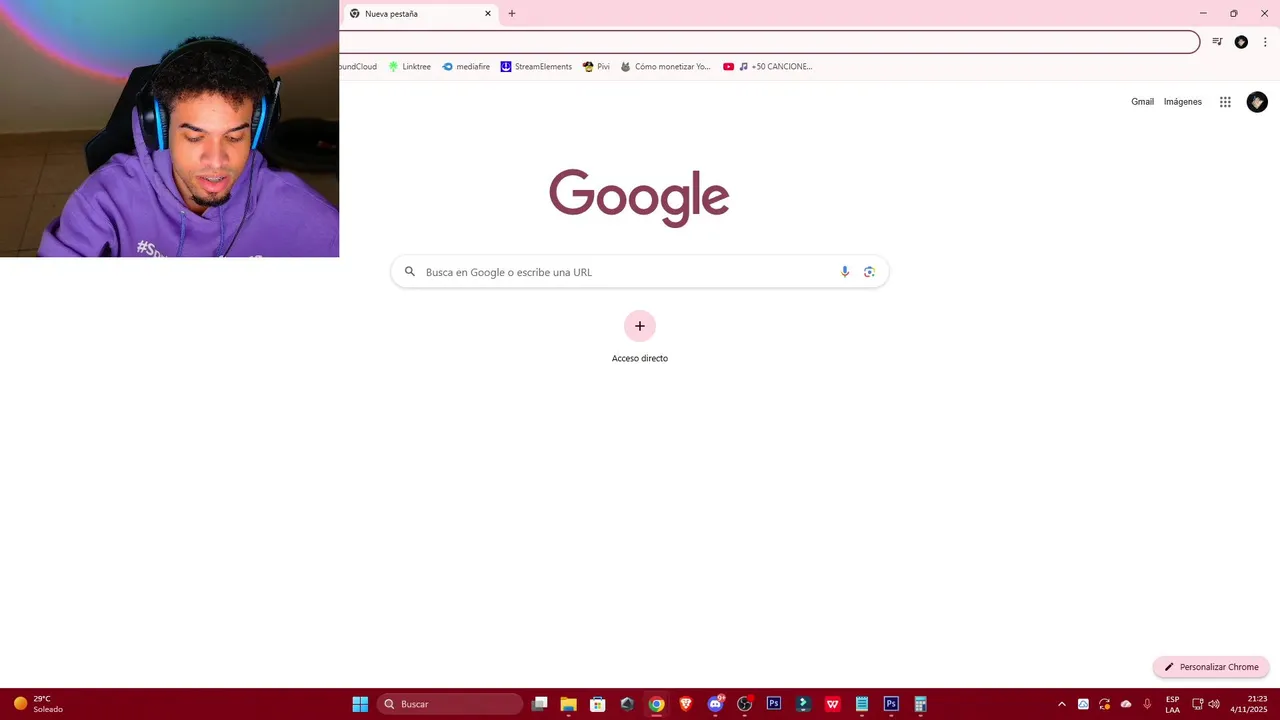This screenshot has width=1280, height=720.
Task: Click Chrome icon on taskbar
Action: click(x=656, y=704)
